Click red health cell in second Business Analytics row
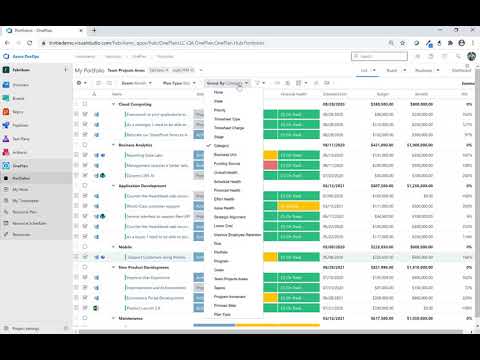Image resolution: width=480 pixels, height=360 pixels. coord(270,165)
